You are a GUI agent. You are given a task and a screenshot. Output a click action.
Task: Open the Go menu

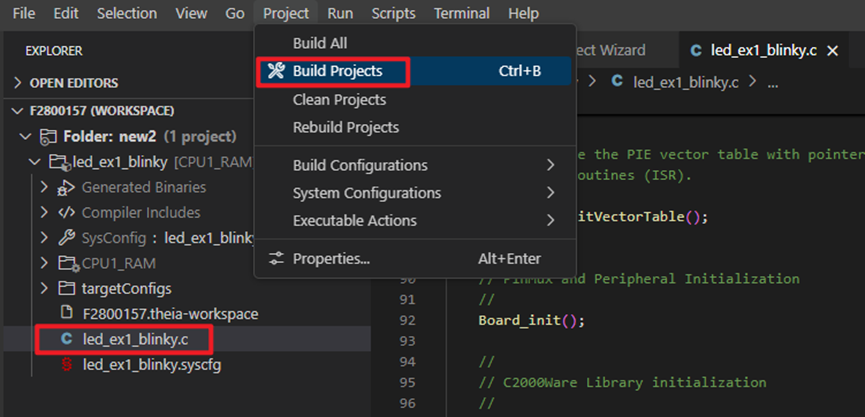[234, 13]
